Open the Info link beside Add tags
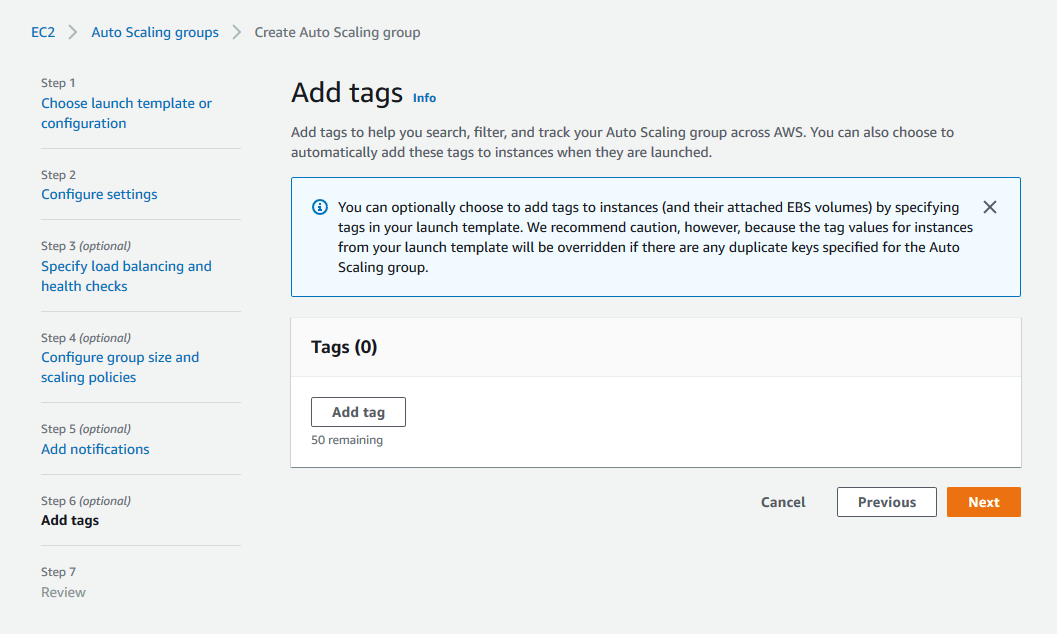1057x634 pixels. [x=424, y=98]
